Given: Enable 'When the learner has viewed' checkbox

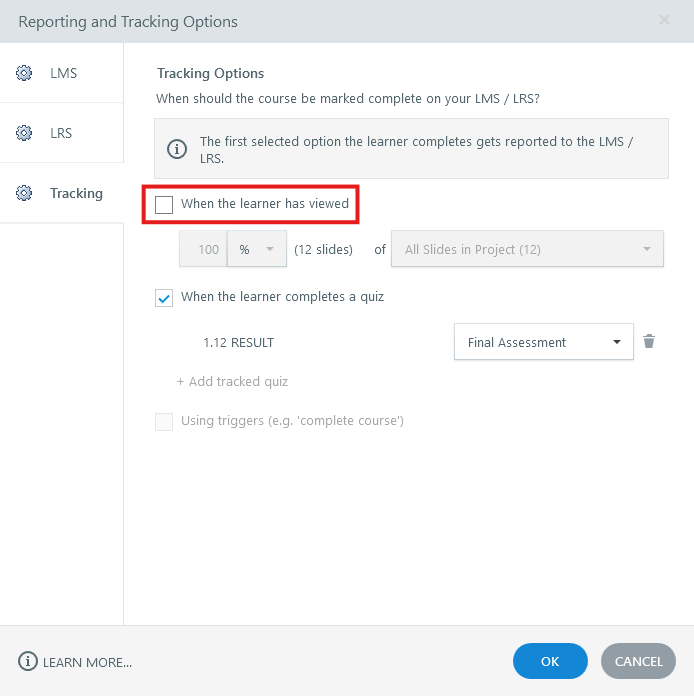Looking at the screenshot, I should pyautogui.click(x=165, y=204).
